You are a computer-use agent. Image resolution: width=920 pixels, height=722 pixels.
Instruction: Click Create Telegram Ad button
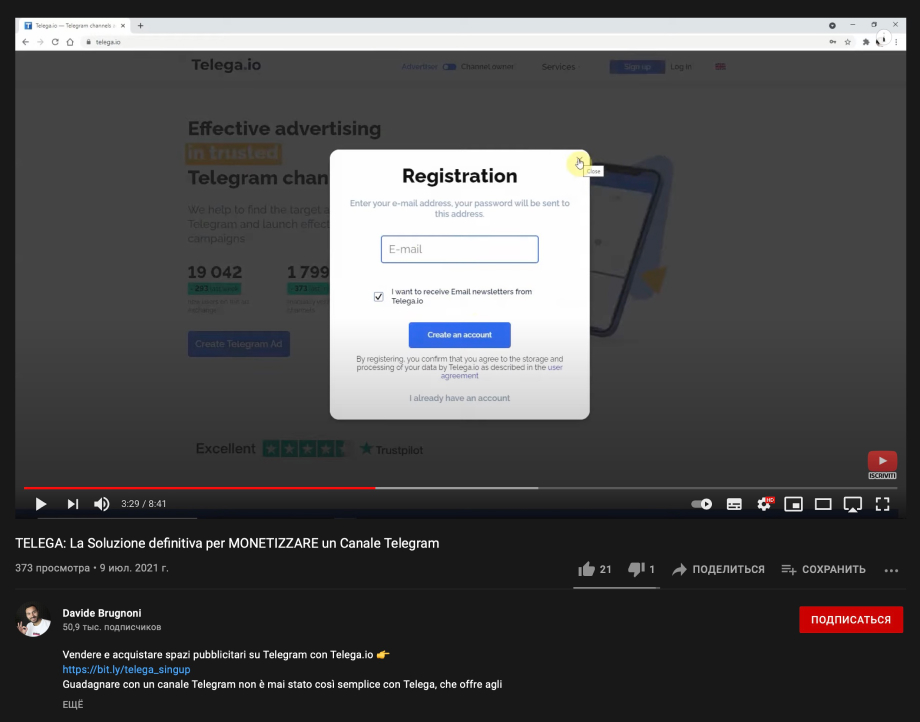(x=239, y=344)
